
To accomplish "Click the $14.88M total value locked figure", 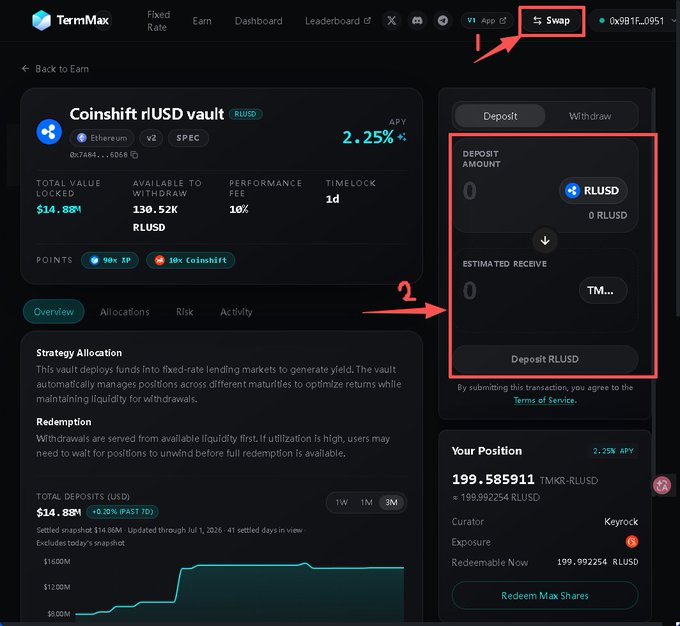I will 59,210.
